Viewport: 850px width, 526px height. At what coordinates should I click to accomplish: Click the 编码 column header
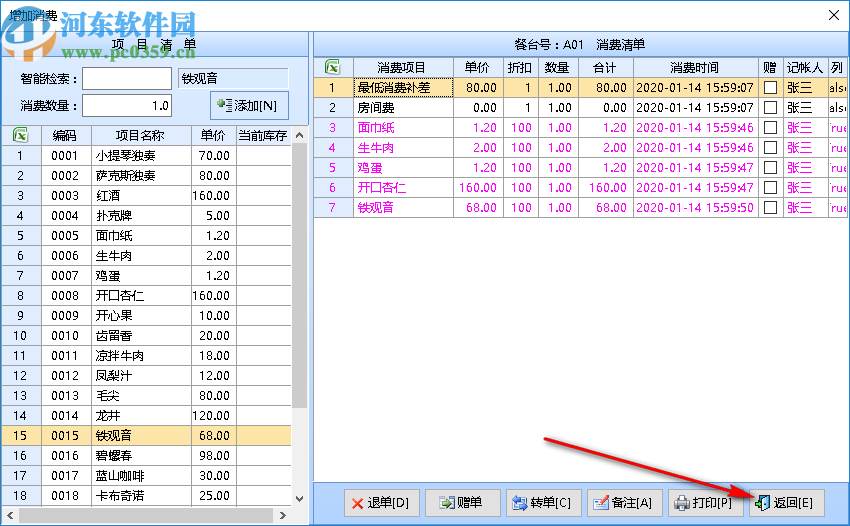[x=66, y=136]
